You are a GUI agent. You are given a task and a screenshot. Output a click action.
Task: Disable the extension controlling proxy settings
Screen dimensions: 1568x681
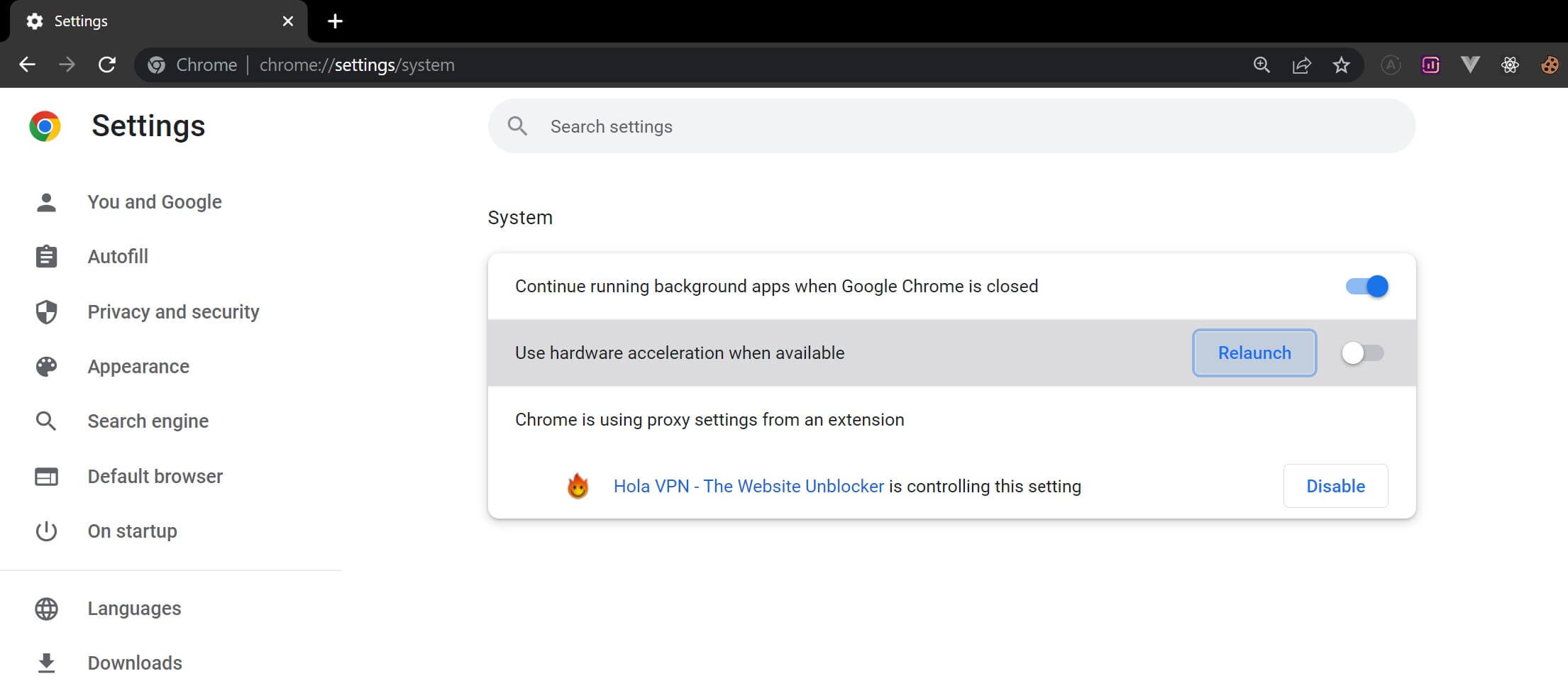click(x=1335, y=486)
